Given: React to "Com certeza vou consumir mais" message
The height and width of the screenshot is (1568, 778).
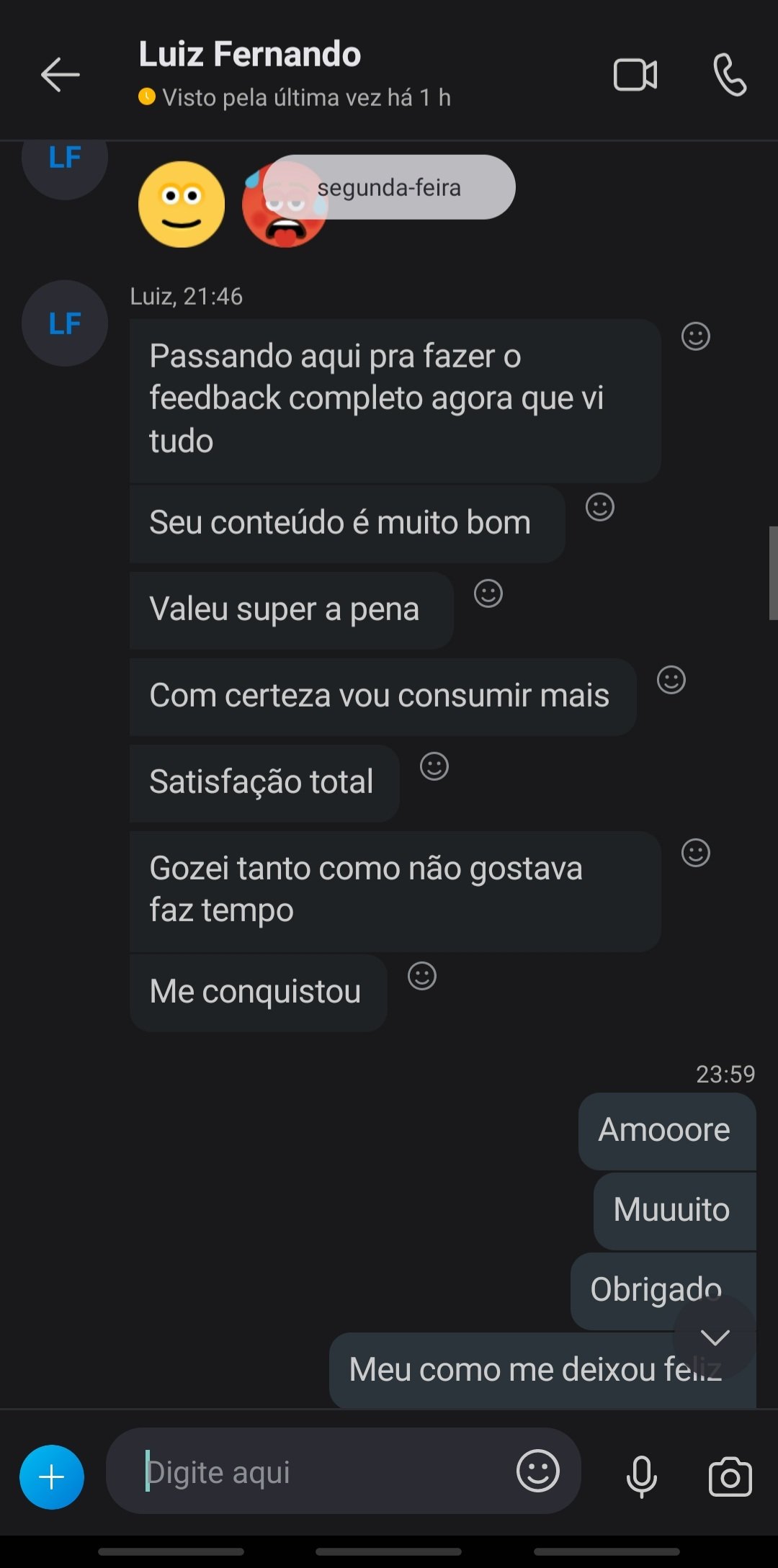Looking at the screenshot, I should [x=671, y=680].
